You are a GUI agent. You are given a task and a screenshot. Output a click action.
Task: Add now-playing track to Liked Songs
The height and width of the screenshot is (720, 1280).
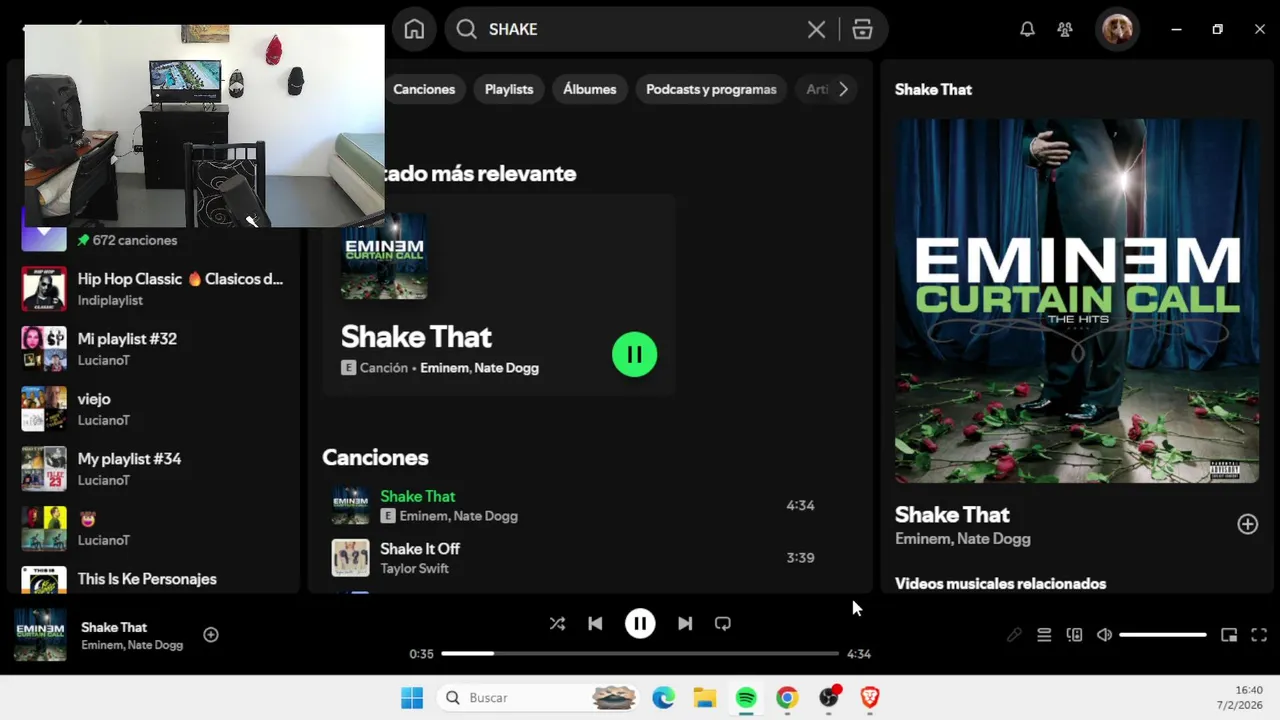pyautogui.click(x=211, y=635)
